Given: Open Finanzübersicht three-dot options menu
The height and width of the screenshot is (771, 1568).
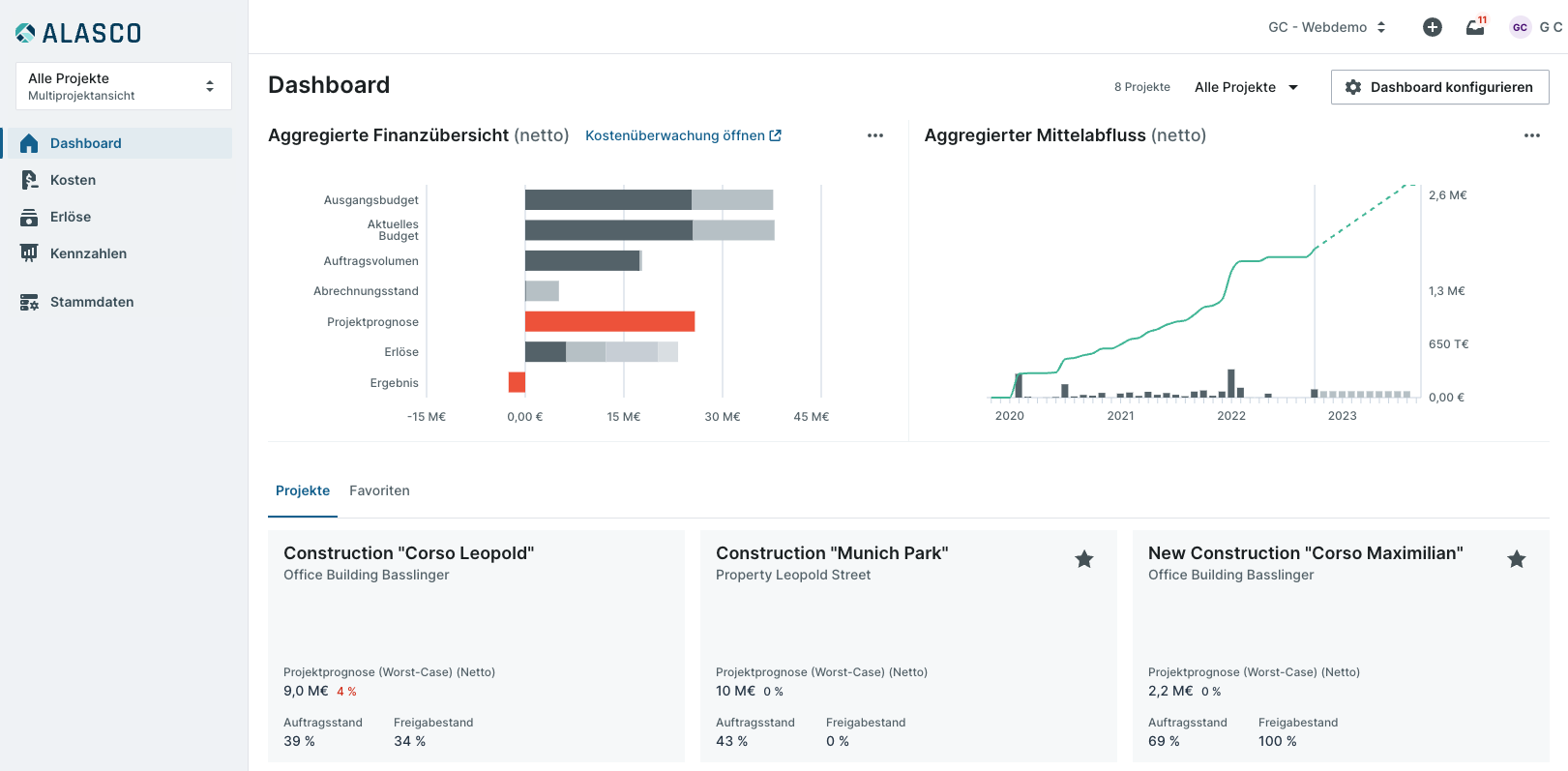Looking at the screenshot, I should coord(875,135).
